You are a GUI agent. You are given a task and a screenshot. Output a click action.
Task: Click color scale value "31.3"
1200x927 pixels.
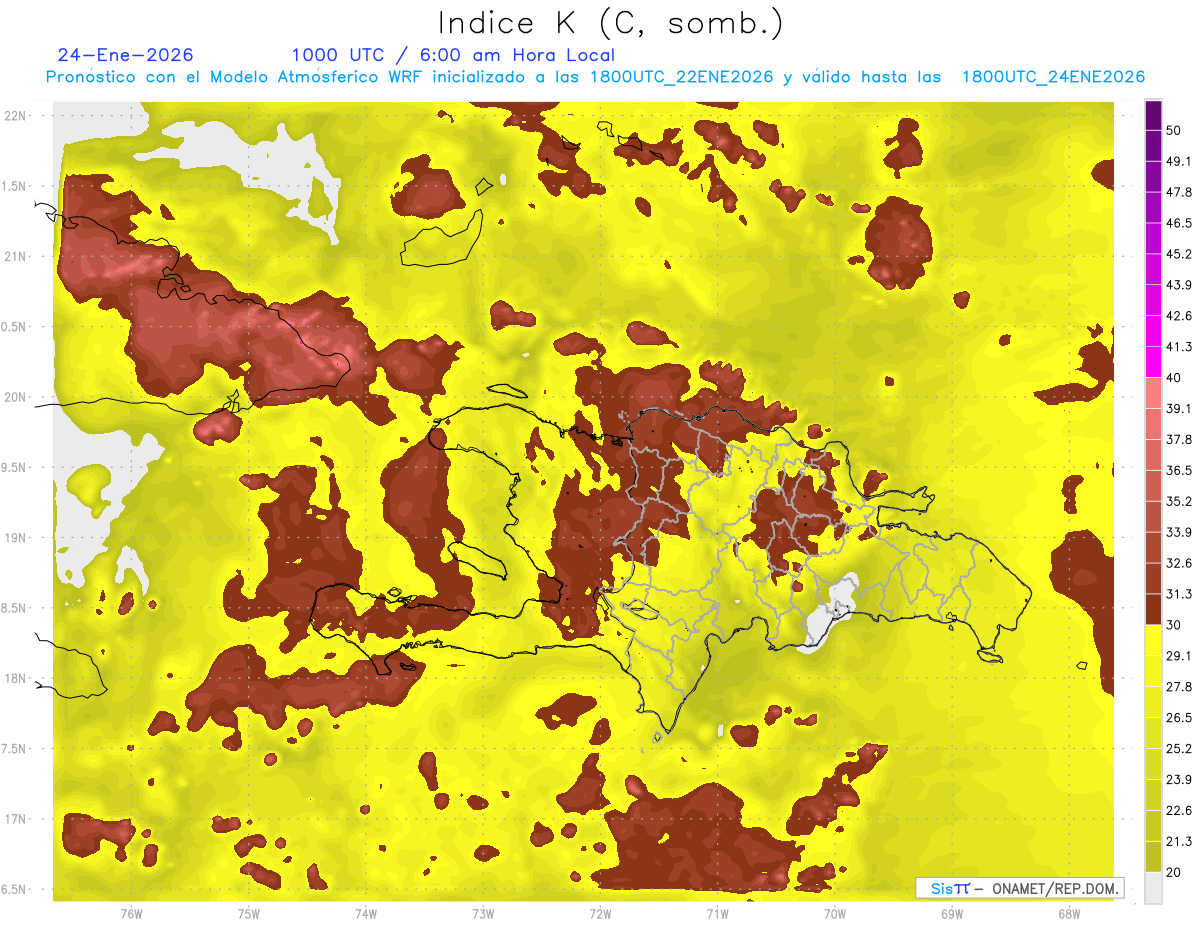point(1178,594)
